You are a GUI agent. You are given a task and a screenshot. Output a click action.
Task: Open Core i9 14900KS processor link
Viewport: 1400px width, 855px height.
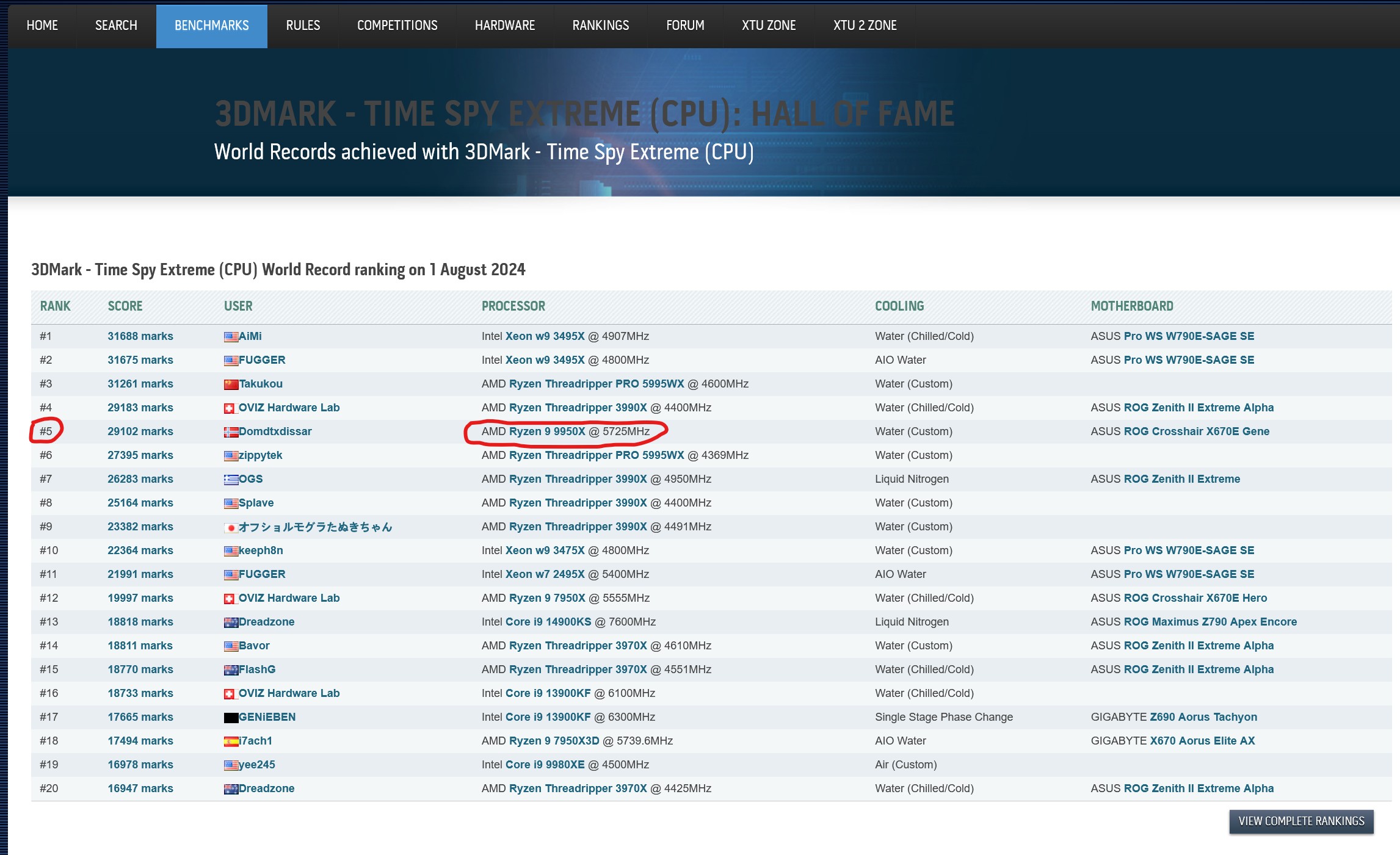pyautogui.click(x=548, y=622)
